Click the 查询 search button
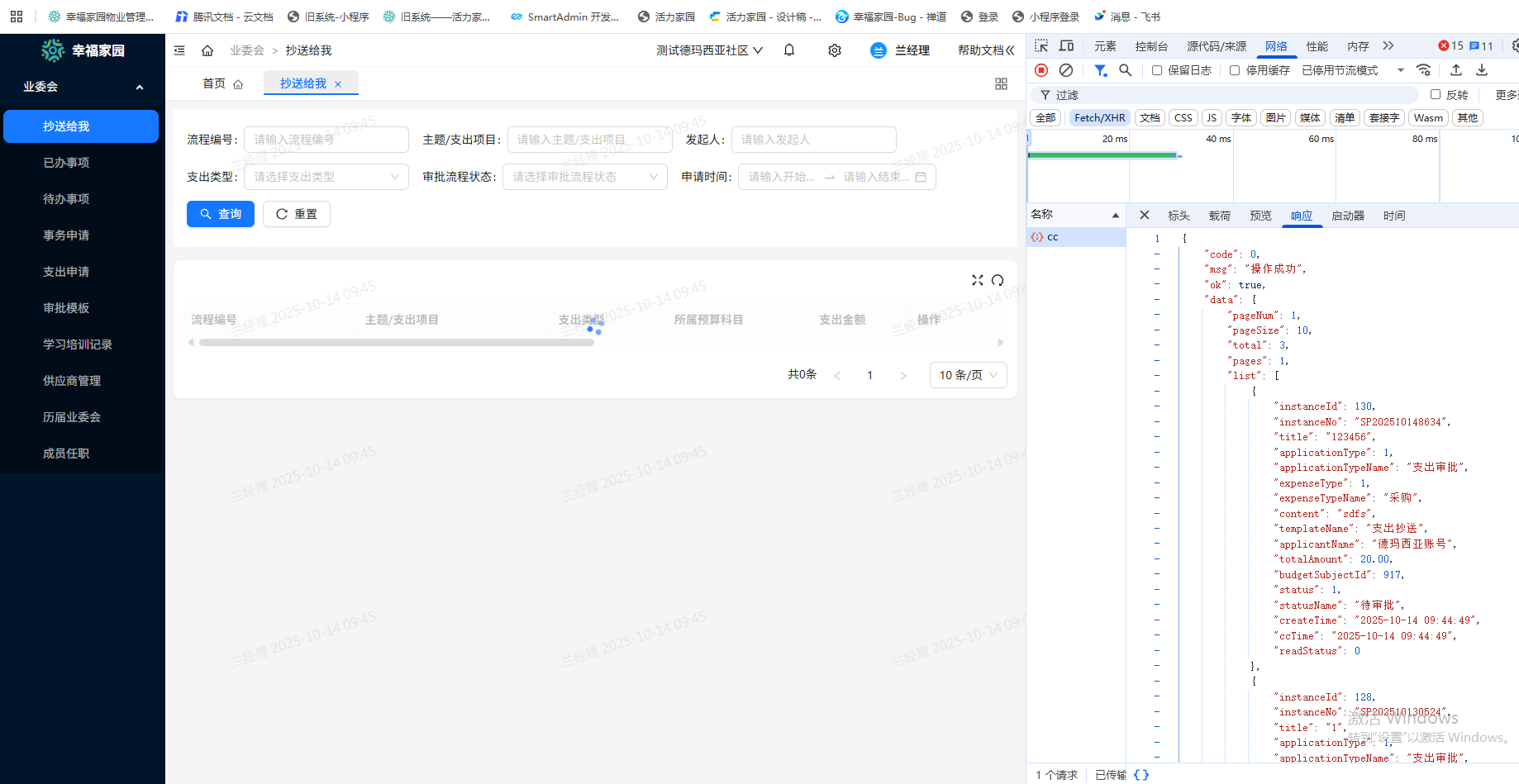 pos(220,213)
